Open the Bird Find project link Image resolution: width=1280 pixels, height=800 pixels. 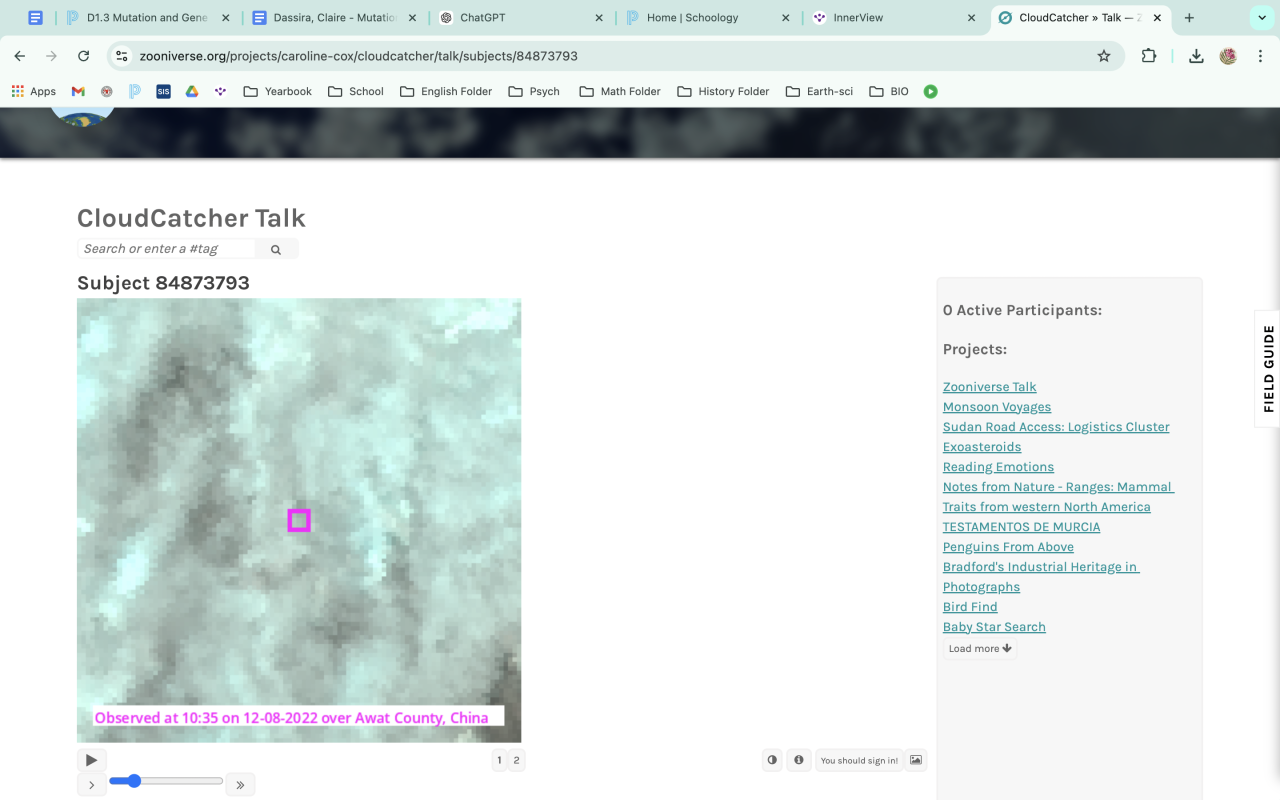[x=970, y=607]
